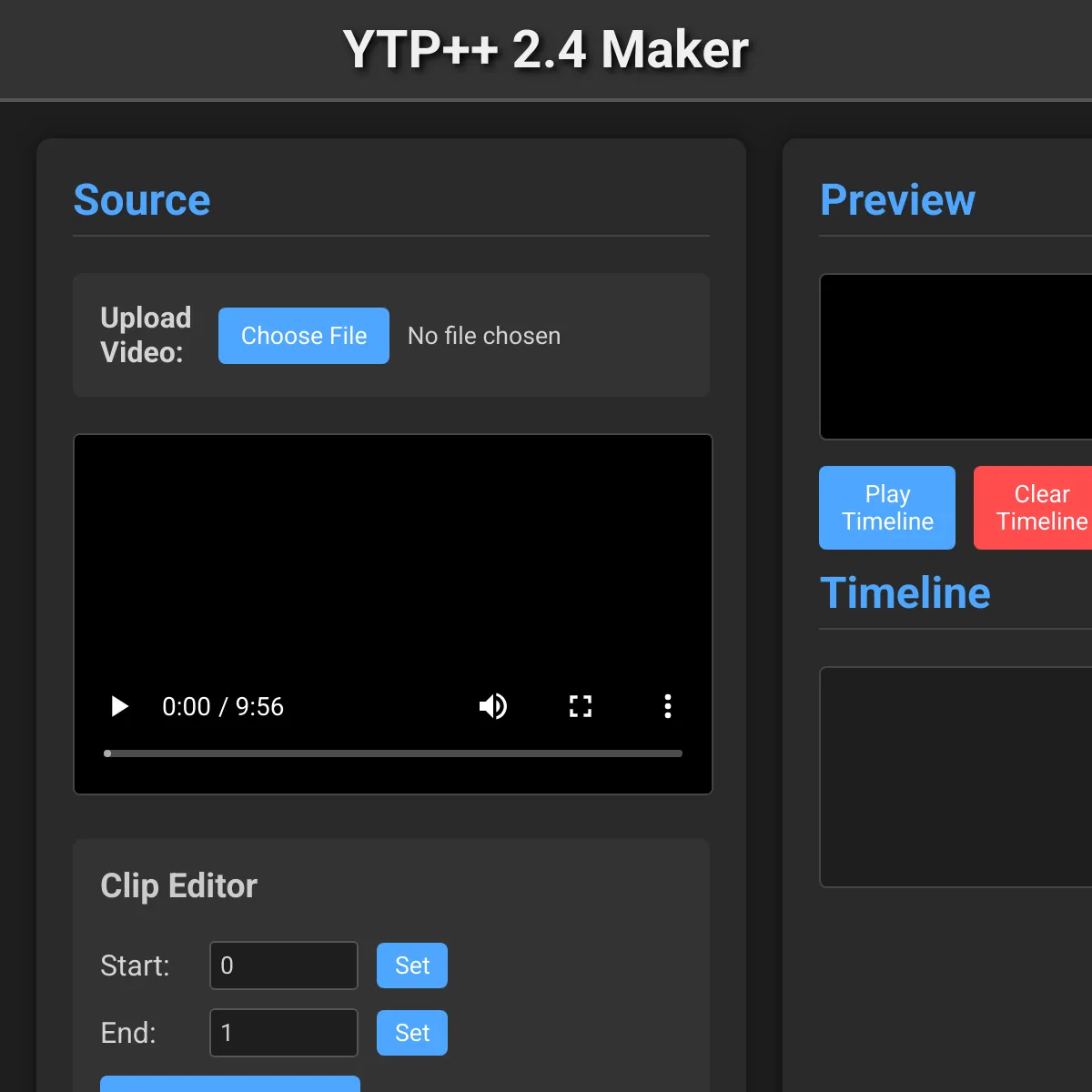Open the source video more options menu
1092x1092 pixels.
tap(668, 706)
